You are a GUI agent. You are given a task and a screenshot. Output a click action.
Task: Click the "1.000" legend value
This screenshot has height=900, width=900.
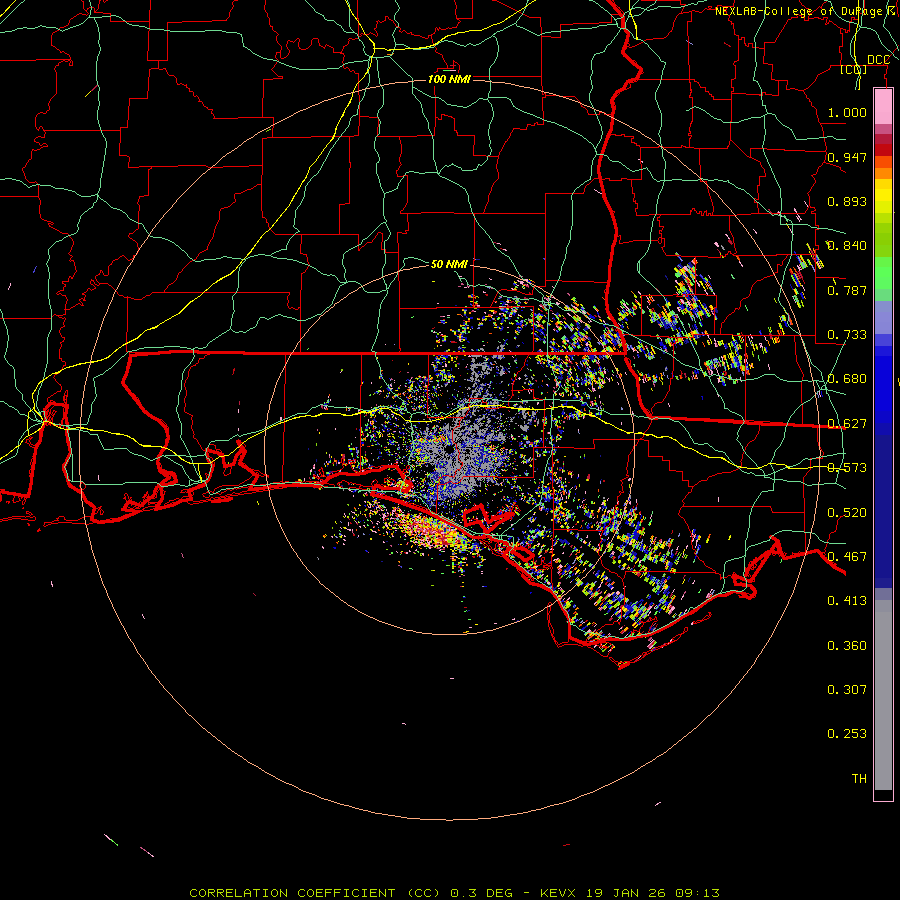click(847, 112)
